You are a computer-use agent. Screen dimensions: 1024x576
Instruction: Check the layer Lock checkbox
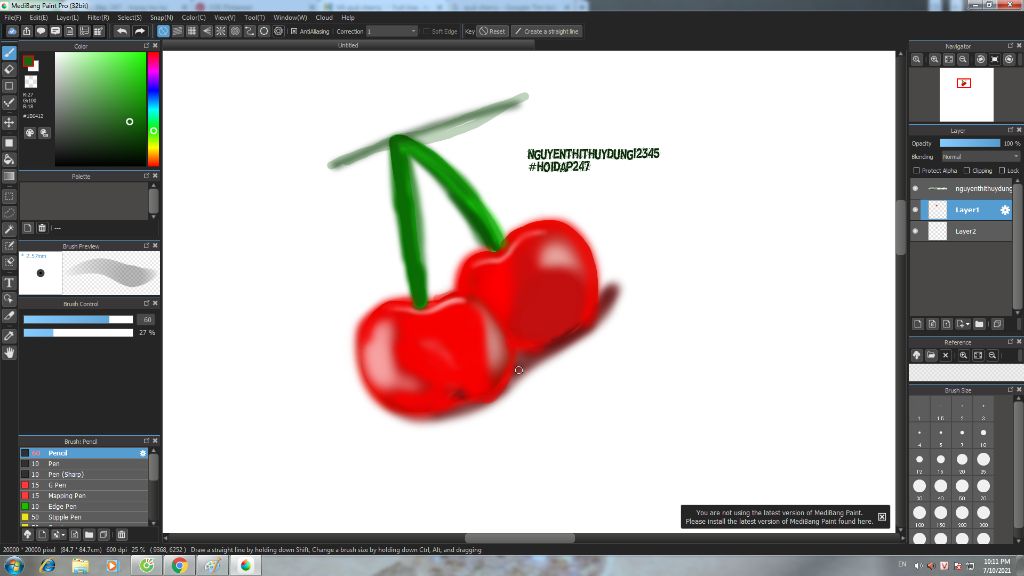click(1002, 170)
